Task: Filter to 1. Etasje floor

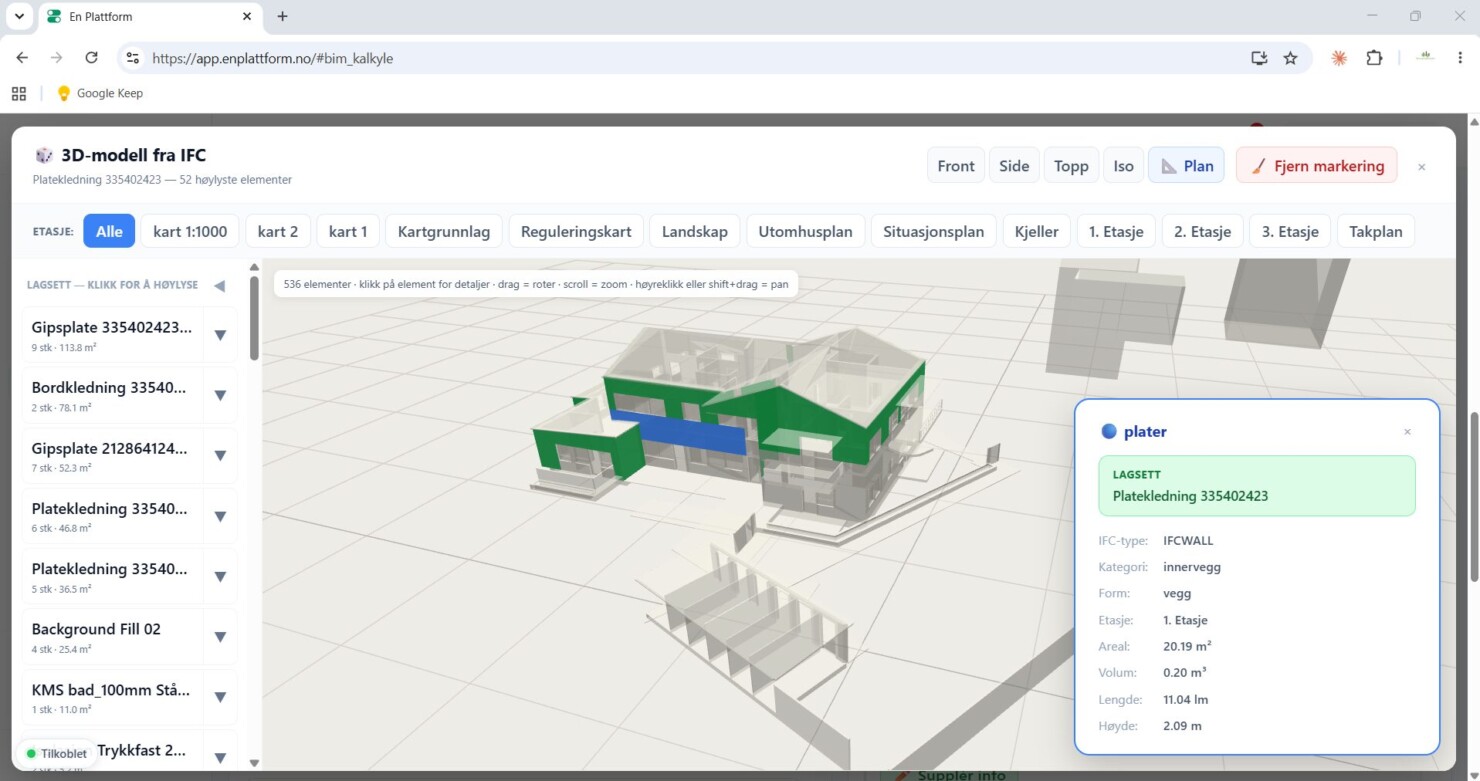Action: click(x=1116, y=231)
